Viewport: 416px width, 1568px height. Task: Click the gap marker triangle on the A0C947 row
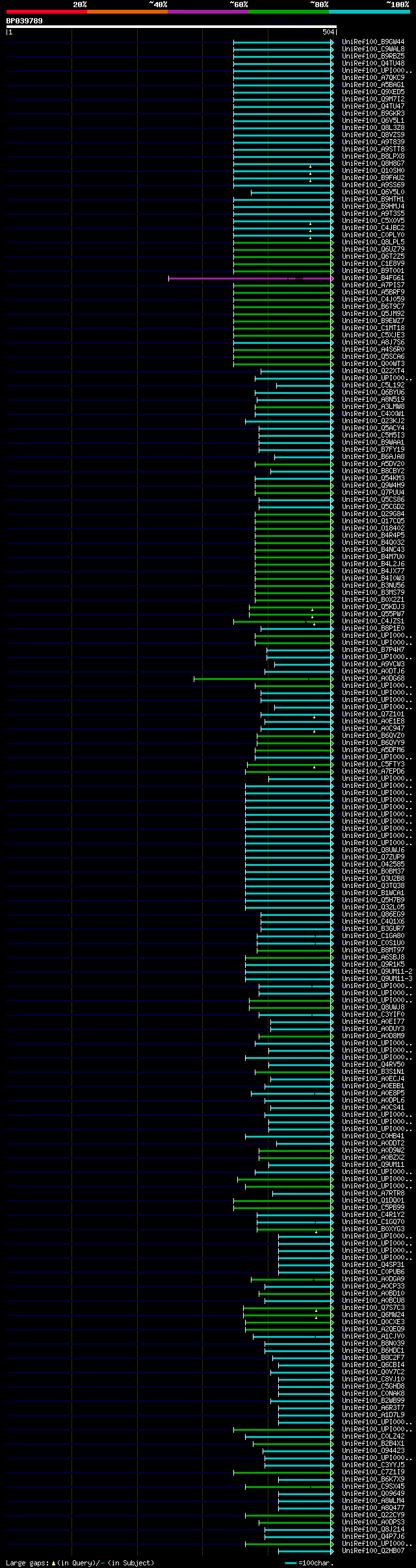[314, 731]
